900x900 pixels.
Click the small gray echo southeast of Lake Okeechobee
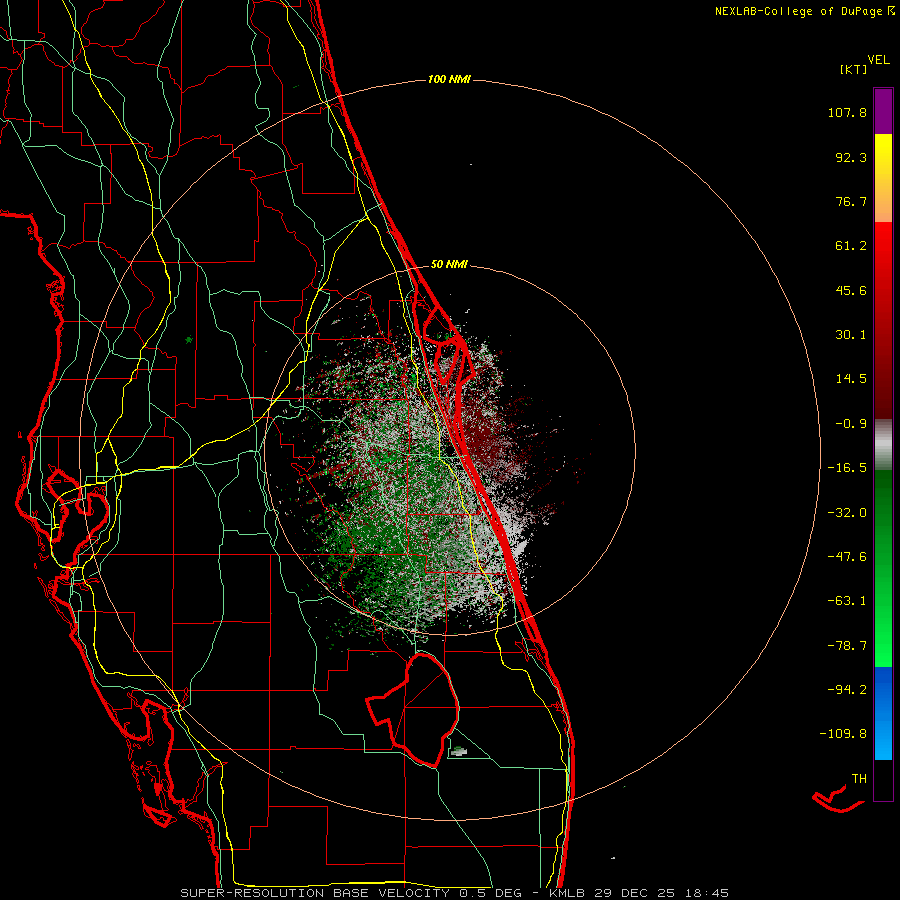(x=458, y=751)
